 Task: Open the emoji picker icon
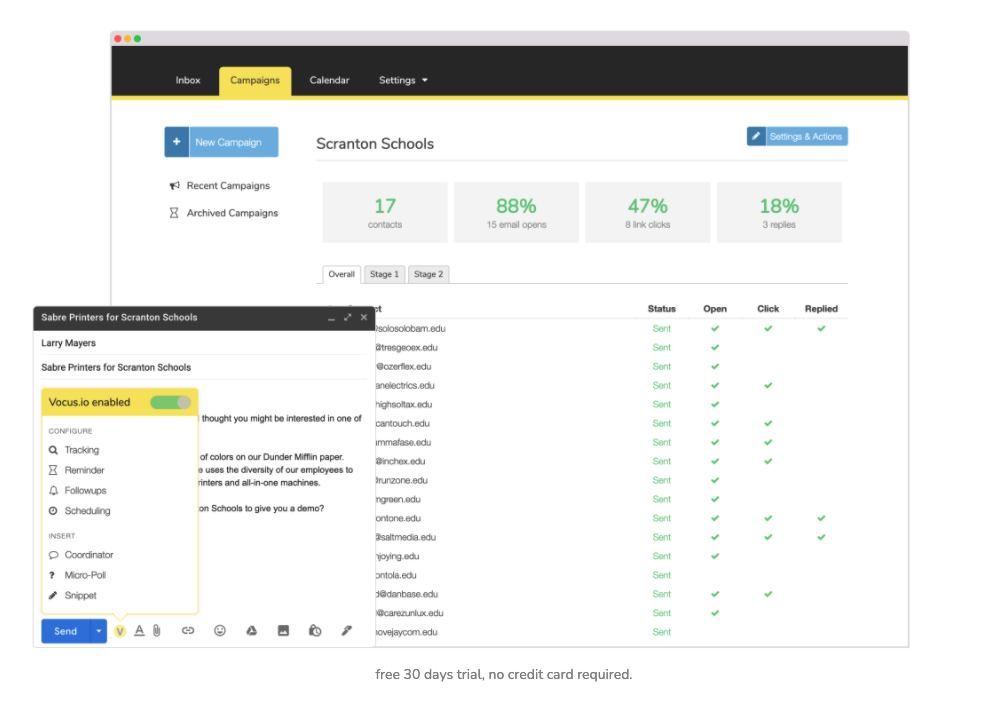(220, 631)
